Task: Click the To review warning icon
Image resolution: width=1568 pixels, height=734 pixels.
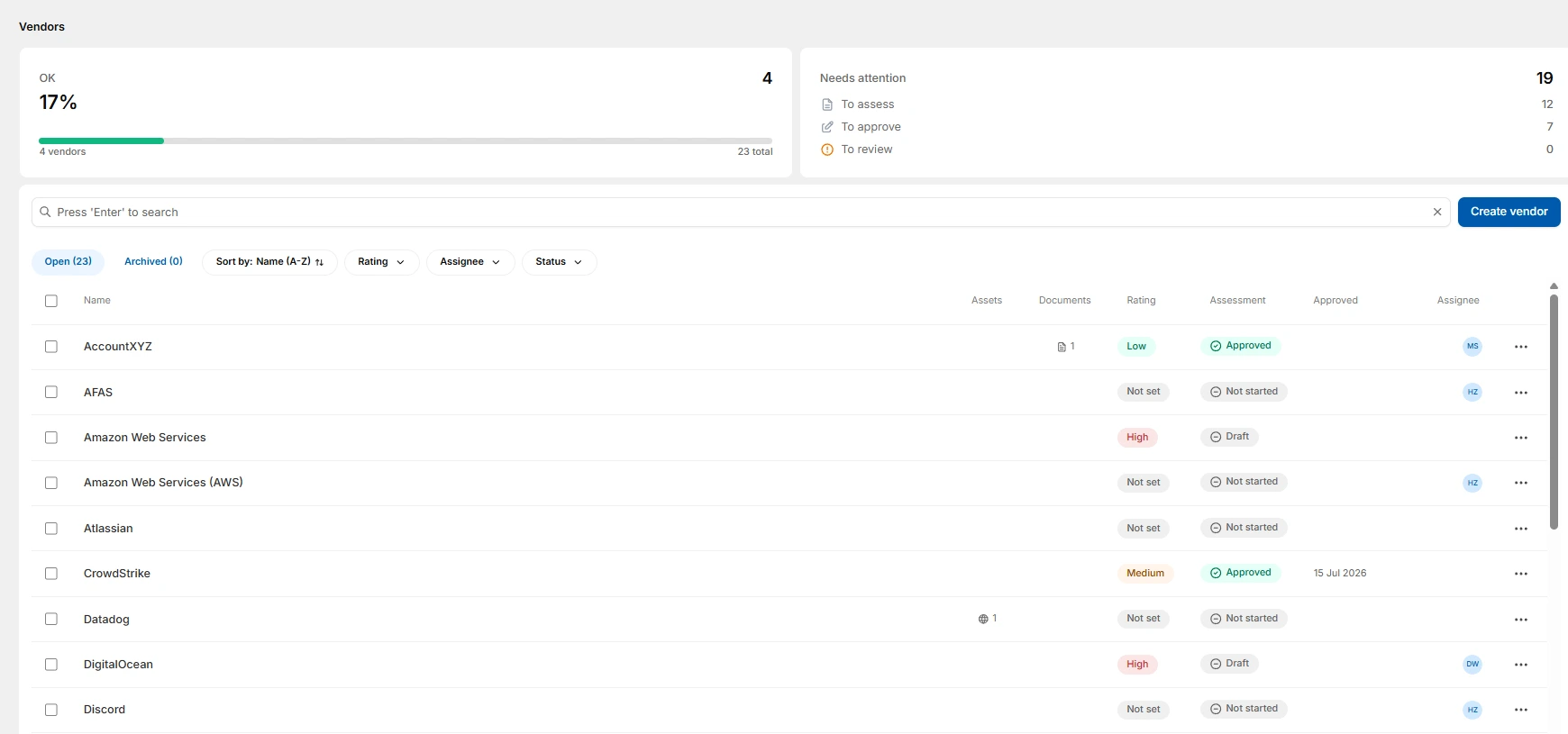Action: click(x=827, y=150)
